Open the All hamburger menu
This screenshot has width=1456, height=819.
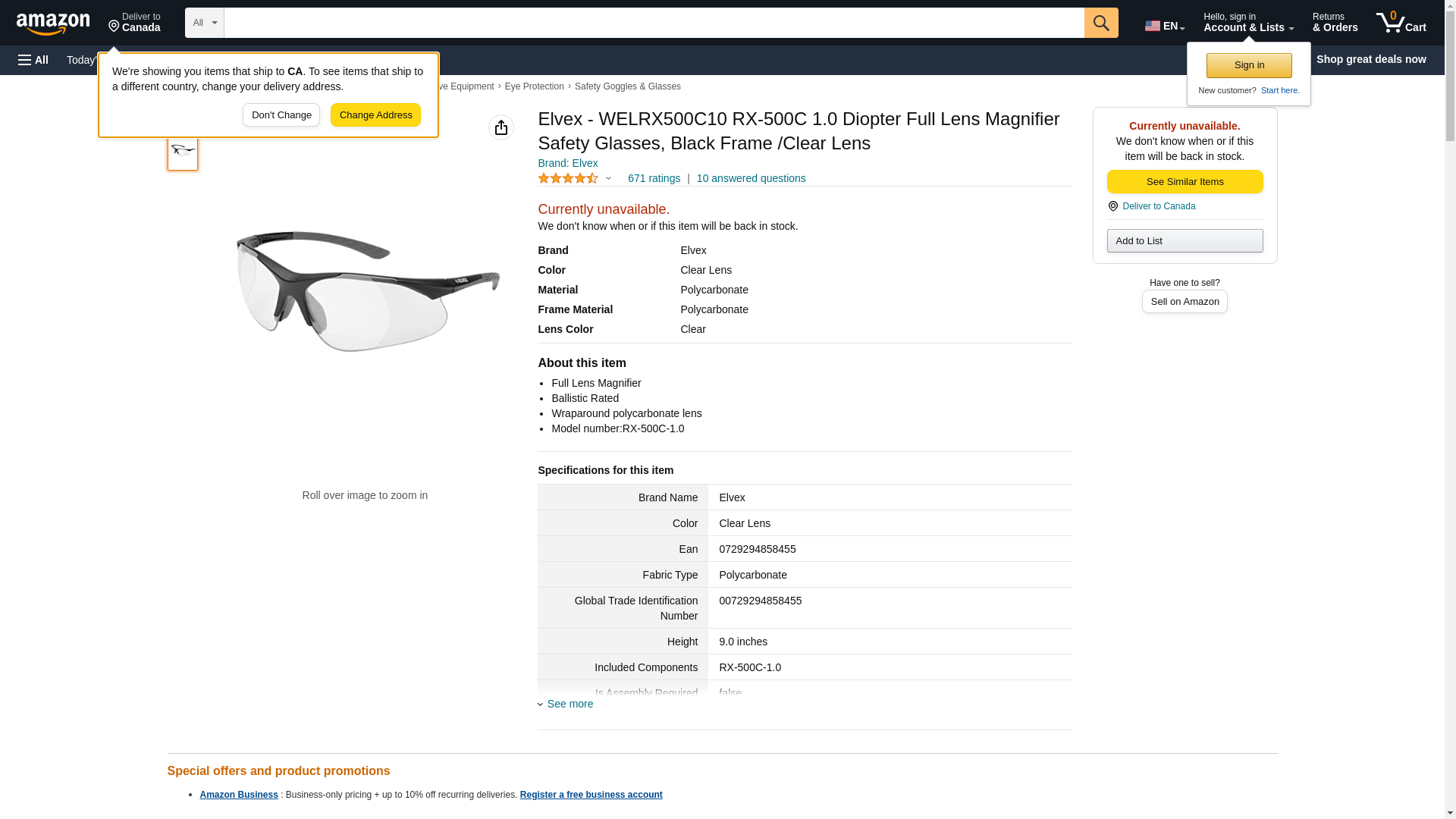(33, 60)
